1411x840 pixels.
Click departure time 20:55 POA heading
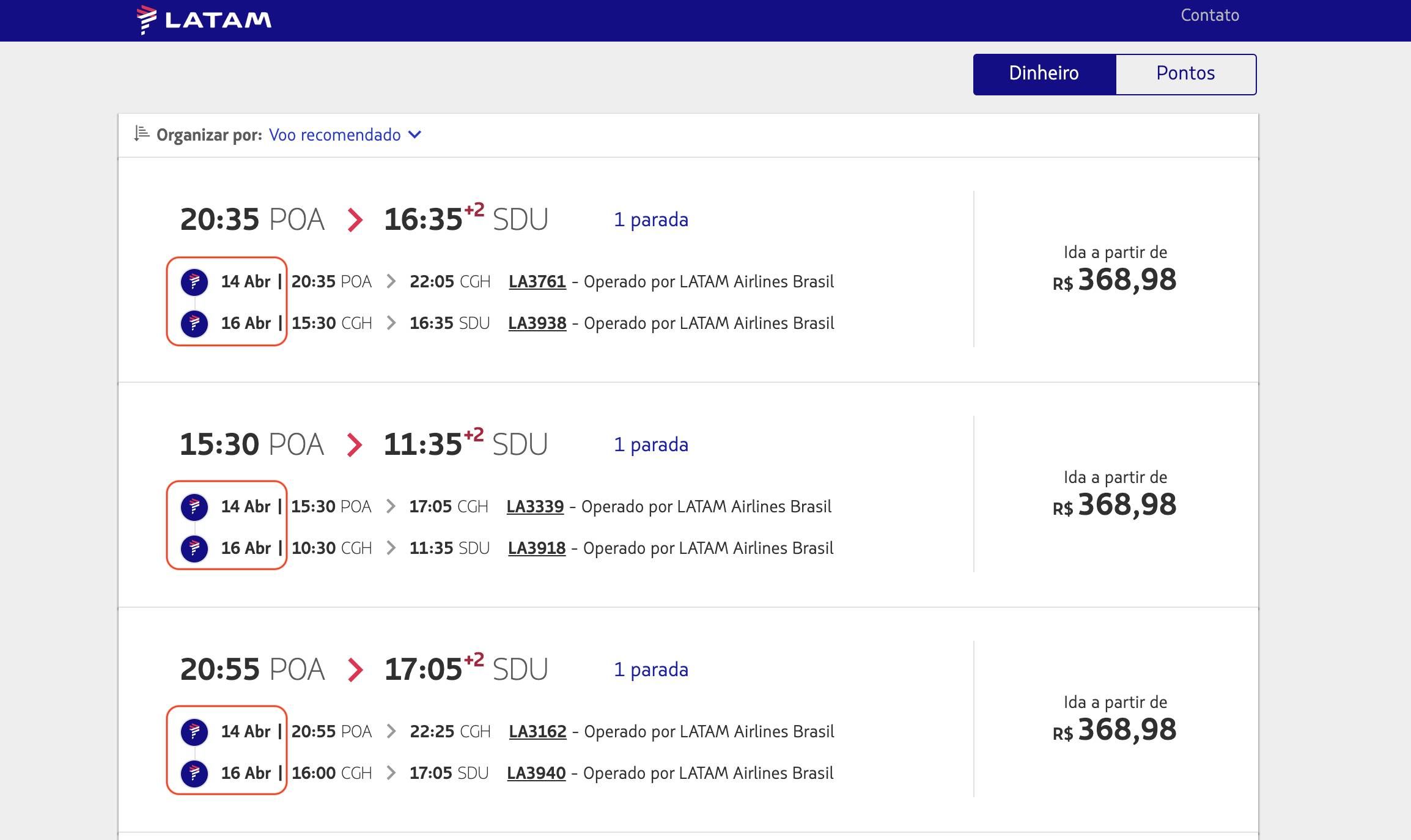coord(252,669)
